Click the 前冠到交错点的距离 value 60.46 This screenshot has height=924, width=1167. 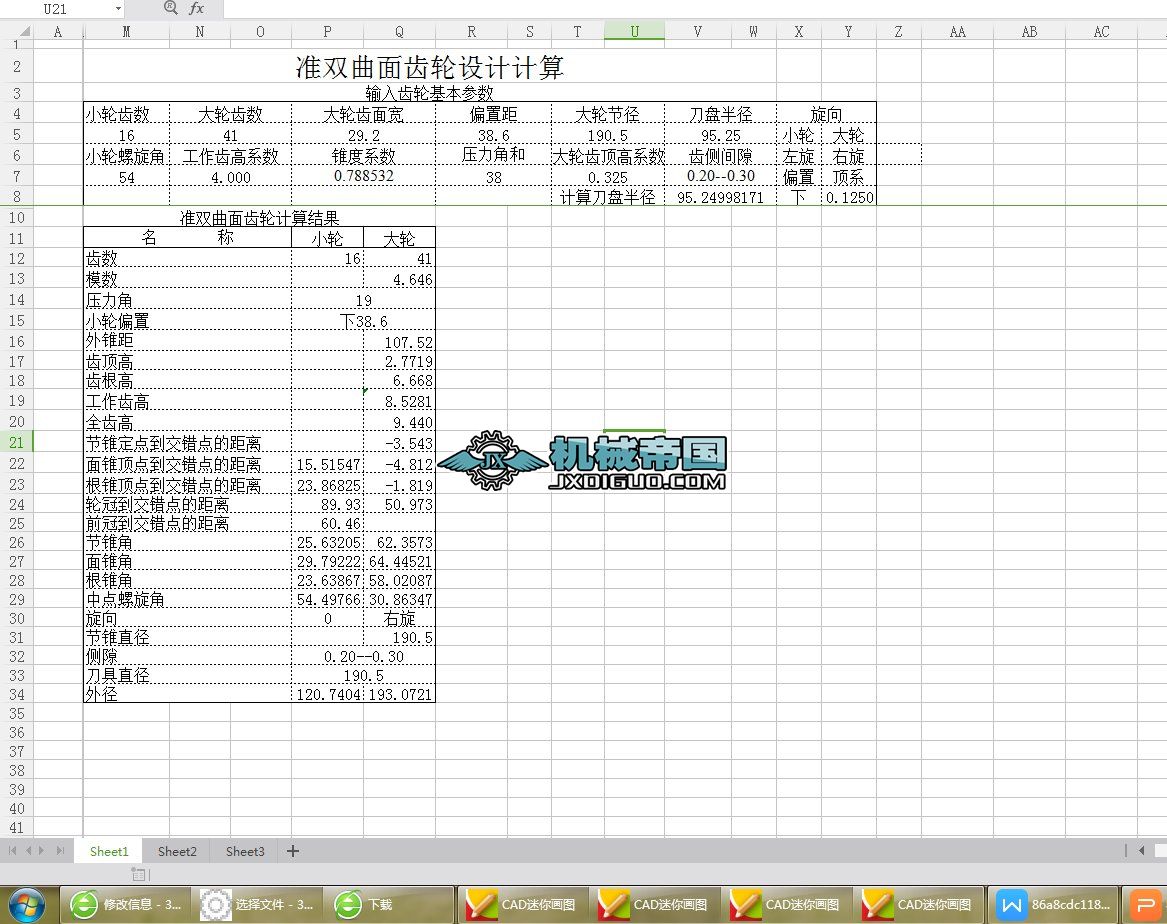coord(327,524)
